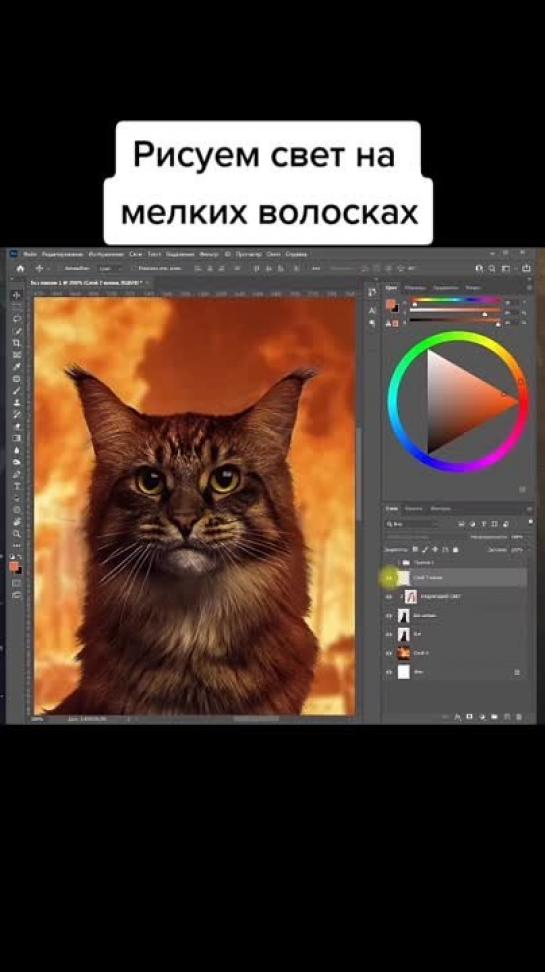Hide the white background layer at the bottom
Image resolution: width=545 pixels, height=972 pixels.
[x=389, y=672]
